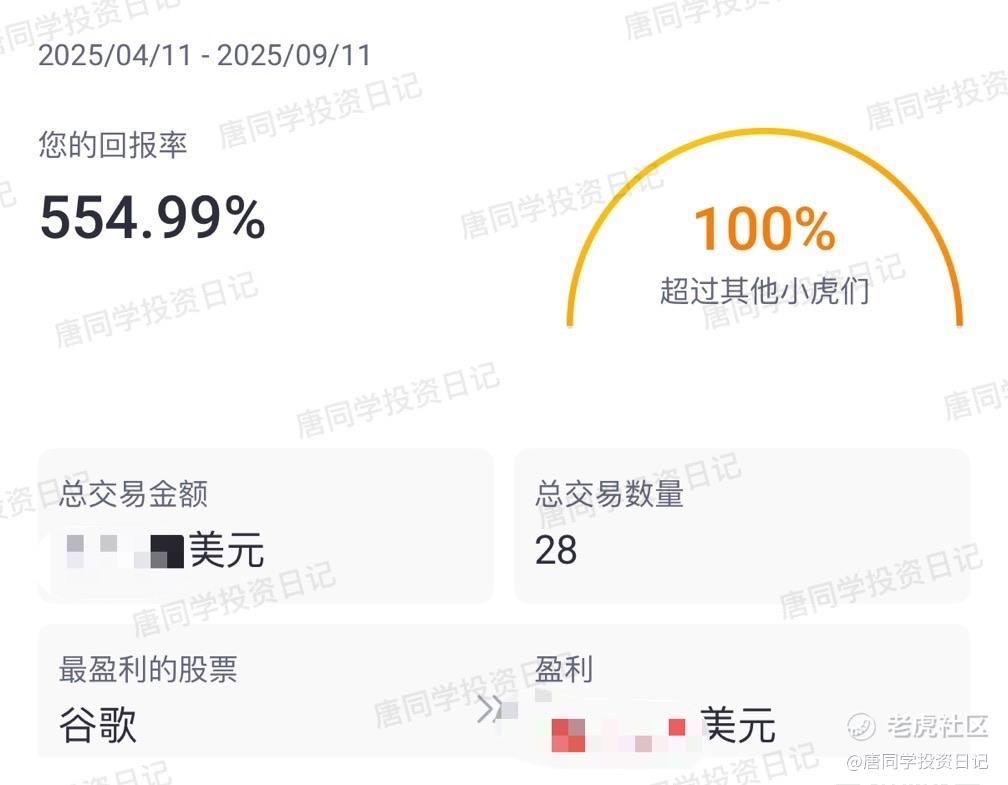Tap 美元 unit in the 总交易金额 card
Screen dimensions: 1008x785
point(226,550)
